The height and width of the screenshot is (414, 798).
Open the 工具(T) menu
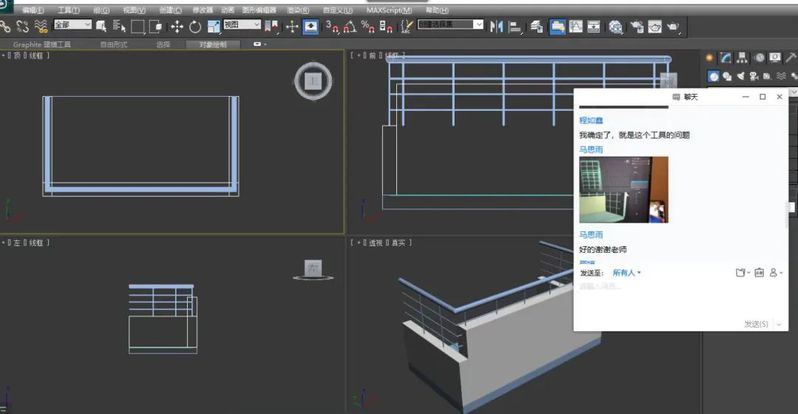[x=69, y=10]
